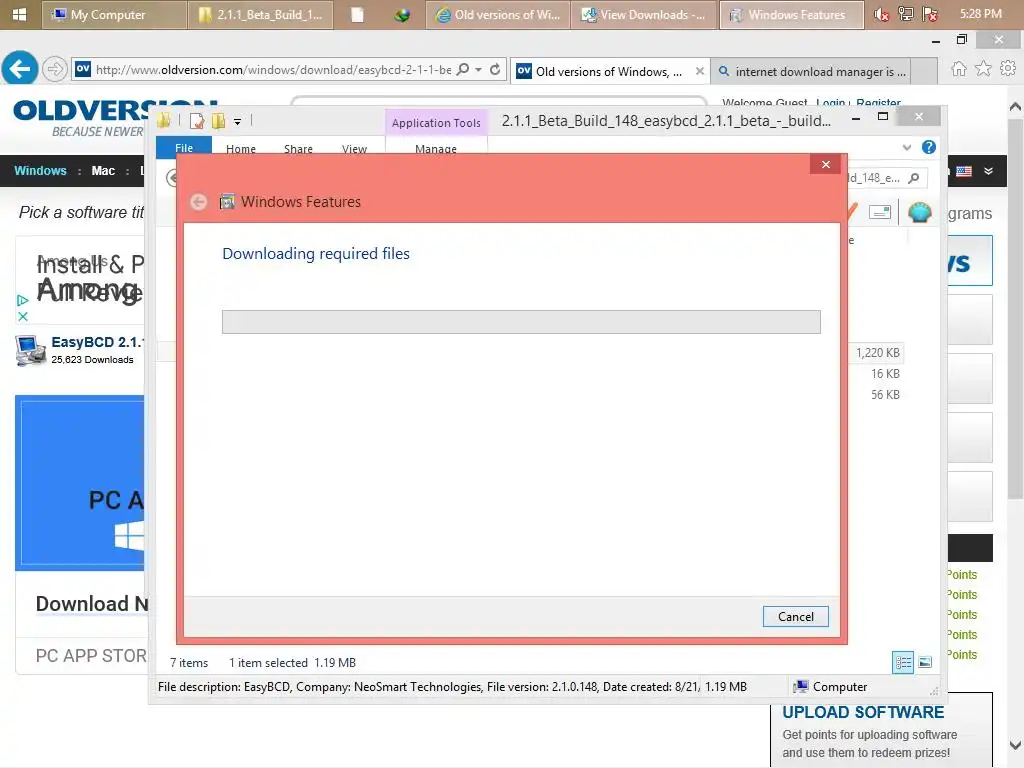Switch Explorer to Details view icon

(x=903, y=662)
